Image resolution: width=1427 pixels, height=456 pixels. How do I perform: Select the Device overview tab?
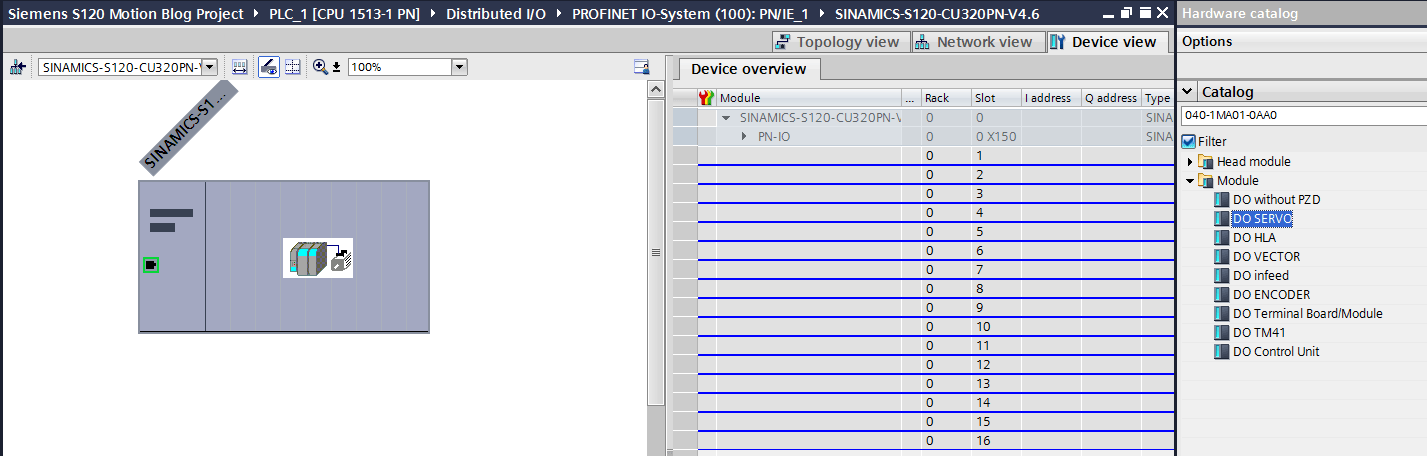[748, 69]
